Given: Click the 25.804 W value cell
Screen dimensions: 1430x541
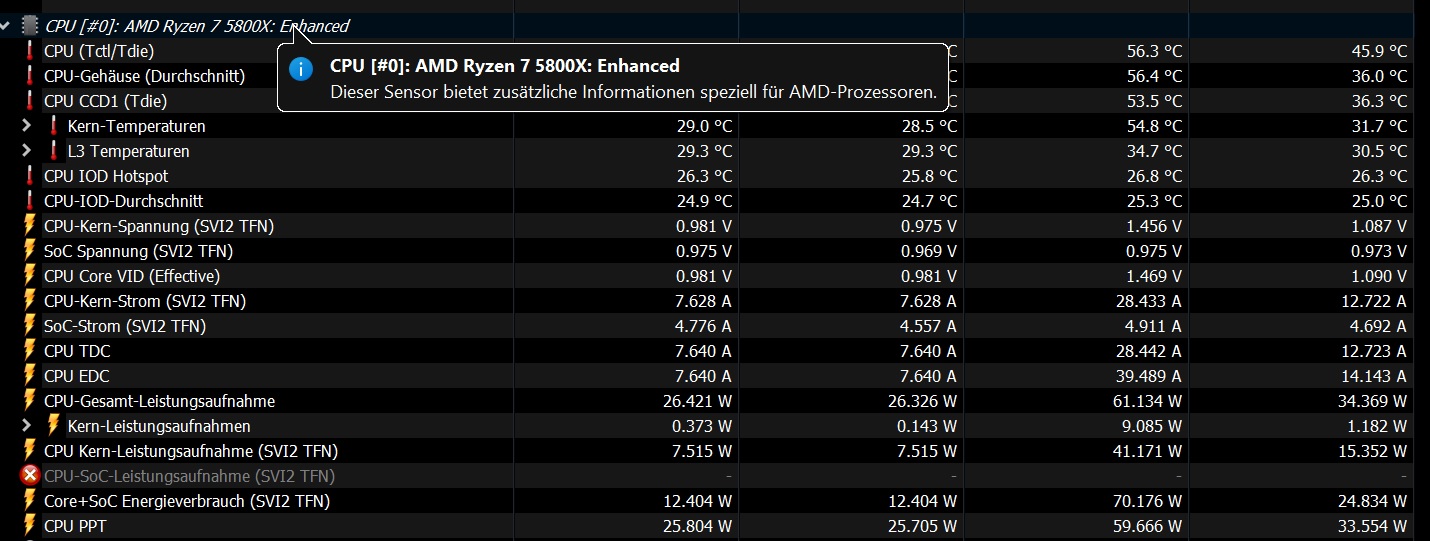Looking at the screenshot, I should 695,526.
